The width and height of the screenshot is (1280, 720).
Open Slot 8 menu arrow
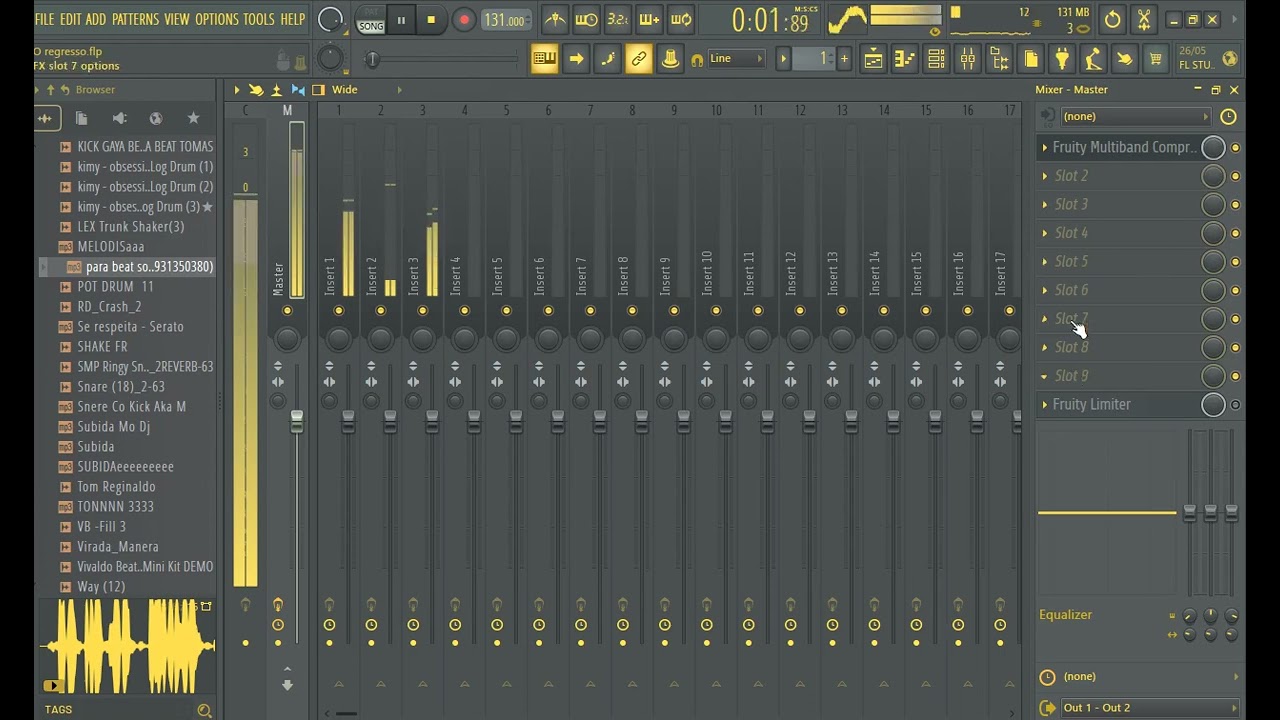click(1044, 348)
